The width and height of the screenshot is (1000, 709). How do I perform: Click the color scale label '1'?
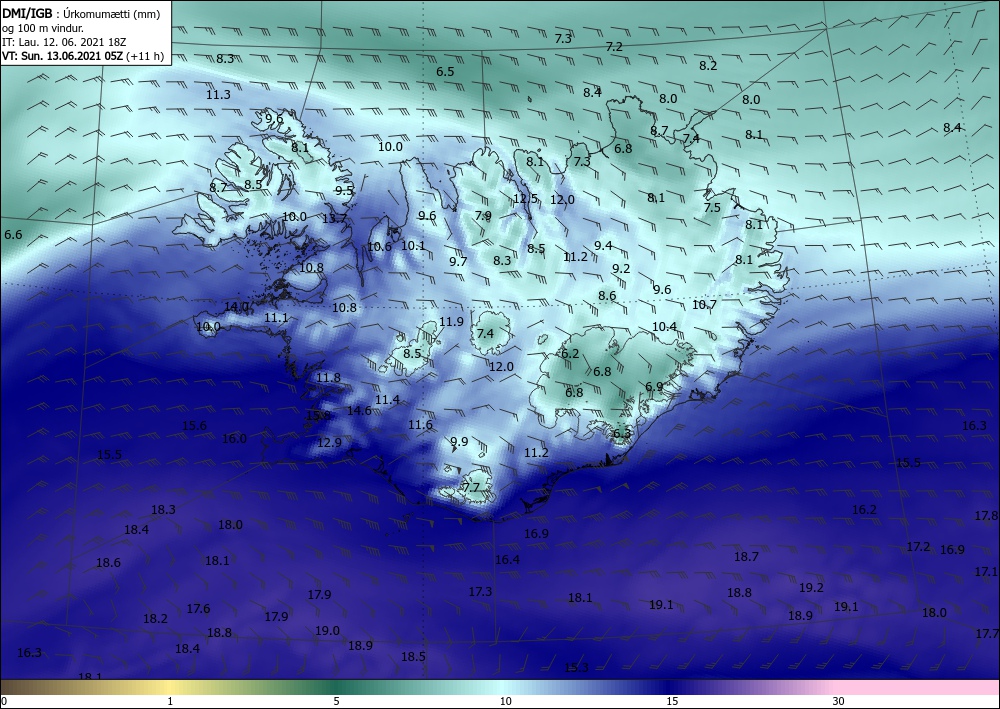tap(170, 701)
